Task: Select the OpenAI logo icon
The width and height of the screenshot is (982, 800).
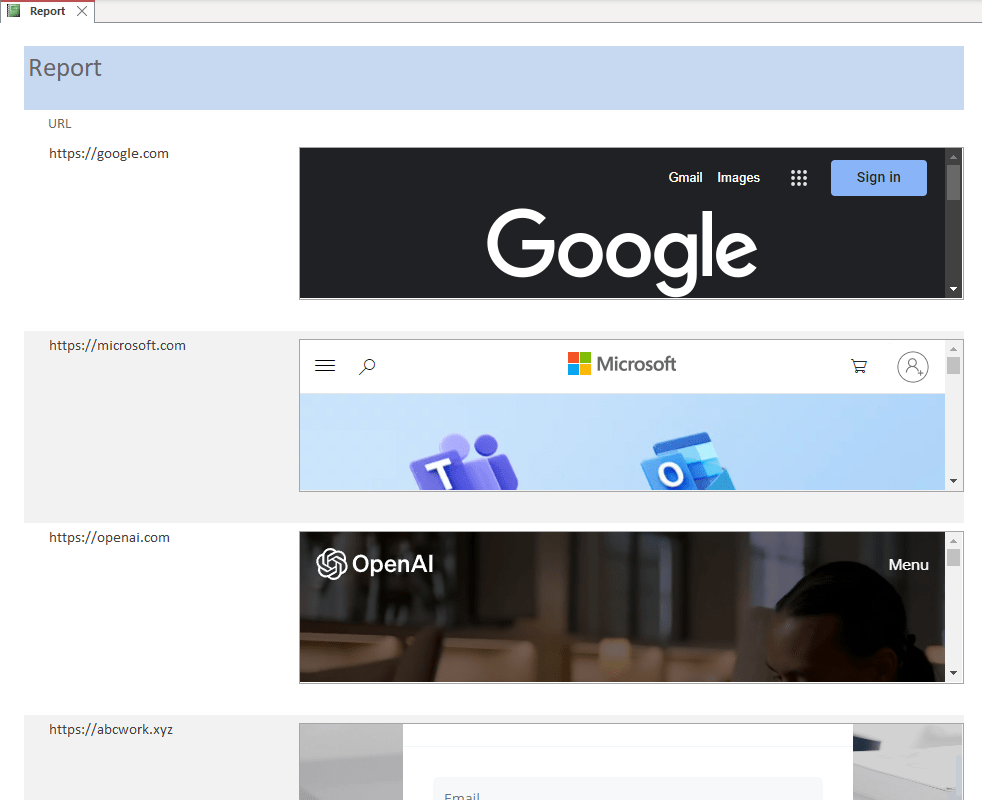Action: tap(330, 563)
